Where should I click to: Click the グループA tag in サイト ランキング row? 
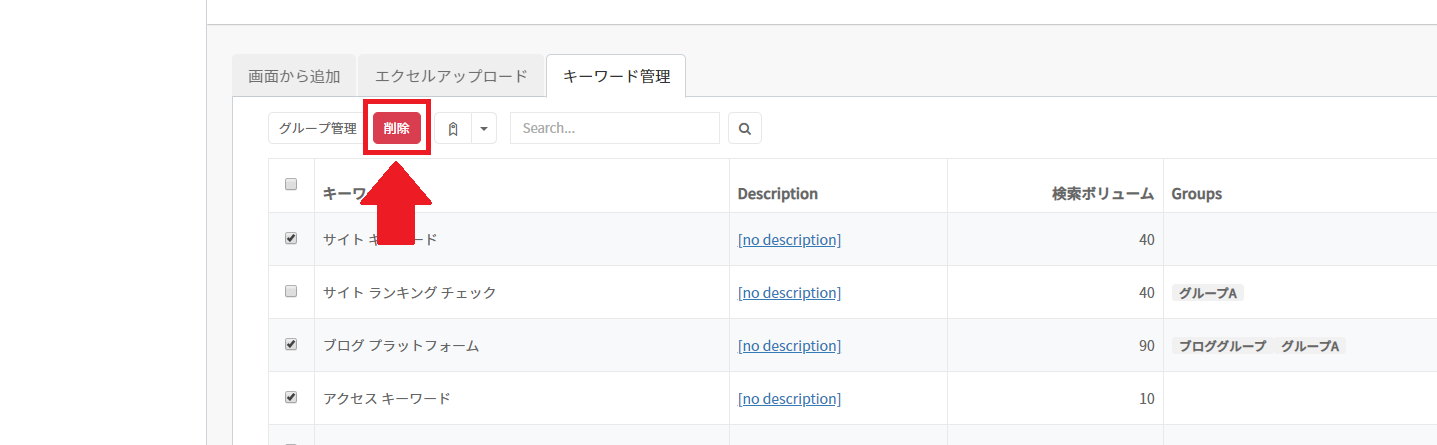pos(1208,293)
